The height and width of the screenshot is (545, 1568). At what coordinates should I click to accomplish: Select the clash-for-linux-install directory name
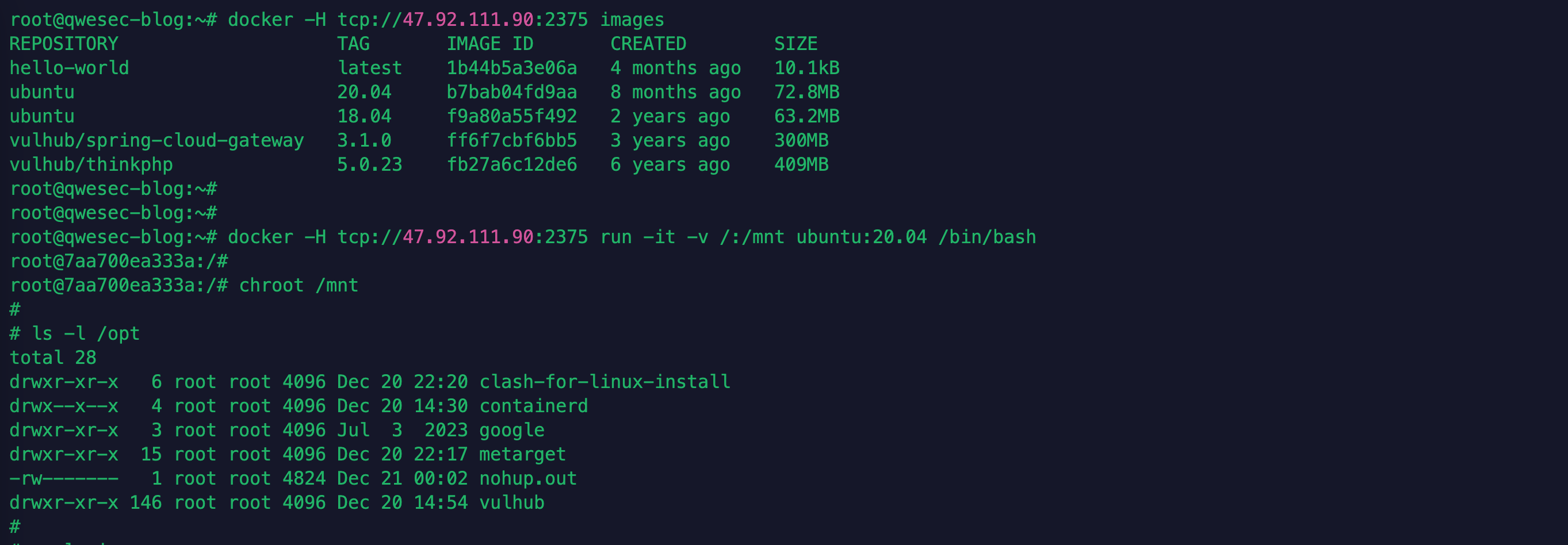click(x=605, y=381)
